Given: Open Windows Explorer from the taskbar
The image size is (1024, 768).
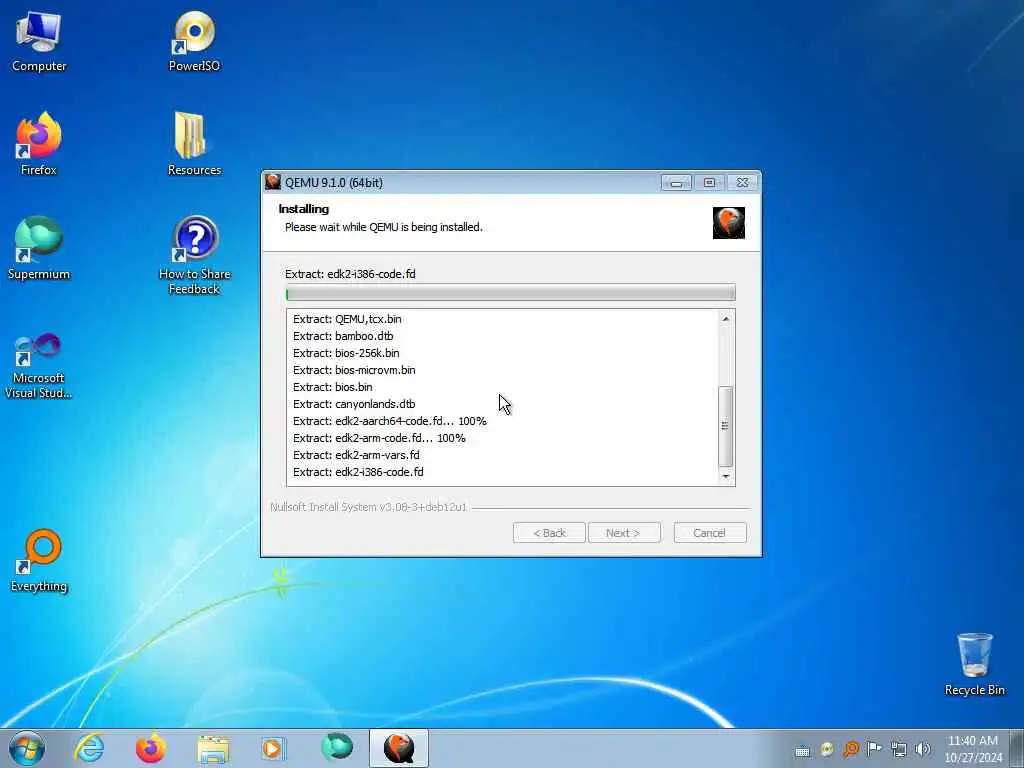Looking at the screenshot, I should [x=213, y=749].
